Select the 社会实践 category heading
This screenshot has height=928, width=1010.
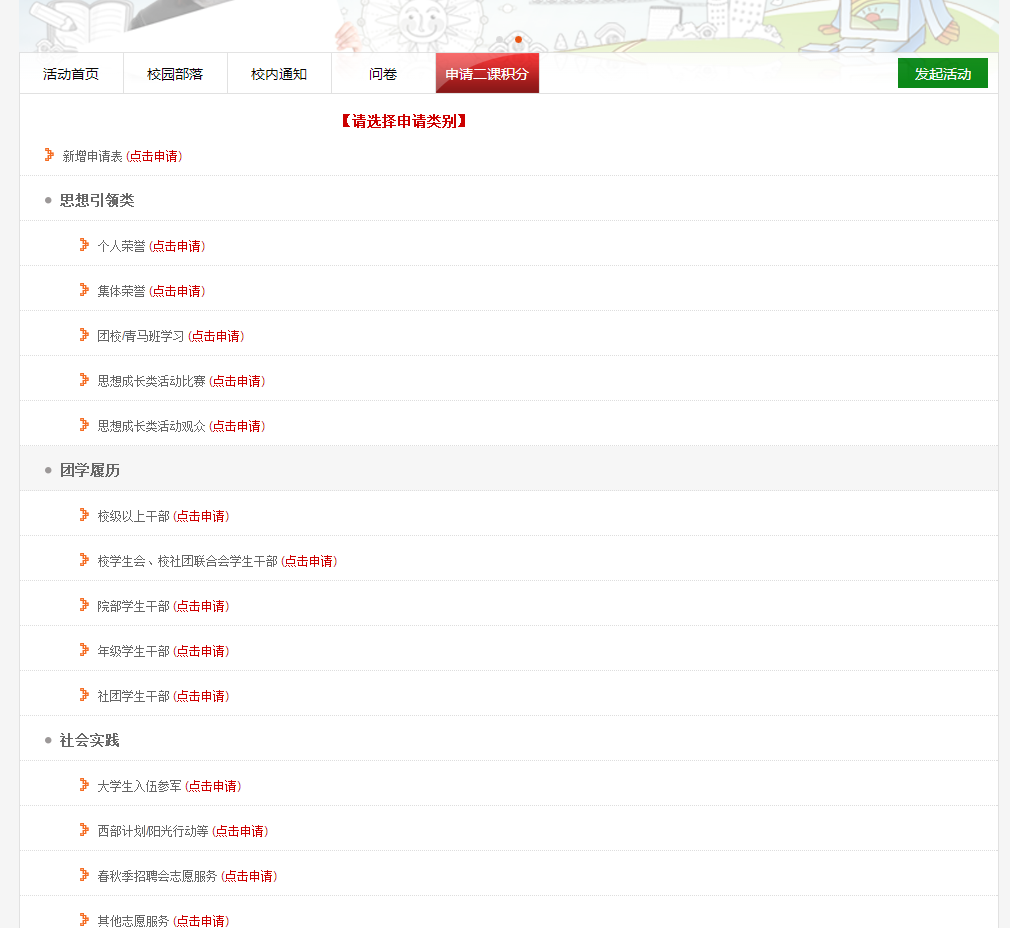(x=90, y=741)
